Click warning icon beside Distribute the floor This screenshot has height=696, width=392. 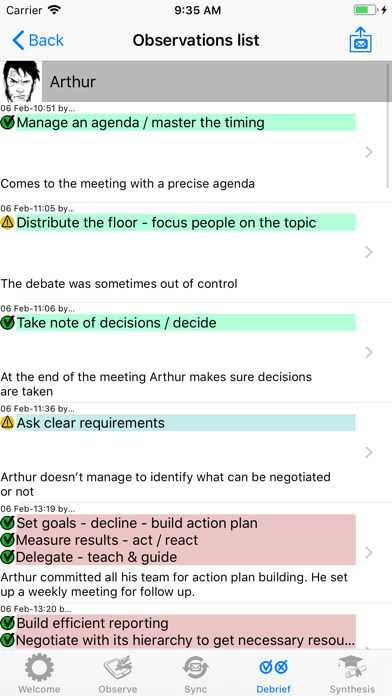point(8,223)
